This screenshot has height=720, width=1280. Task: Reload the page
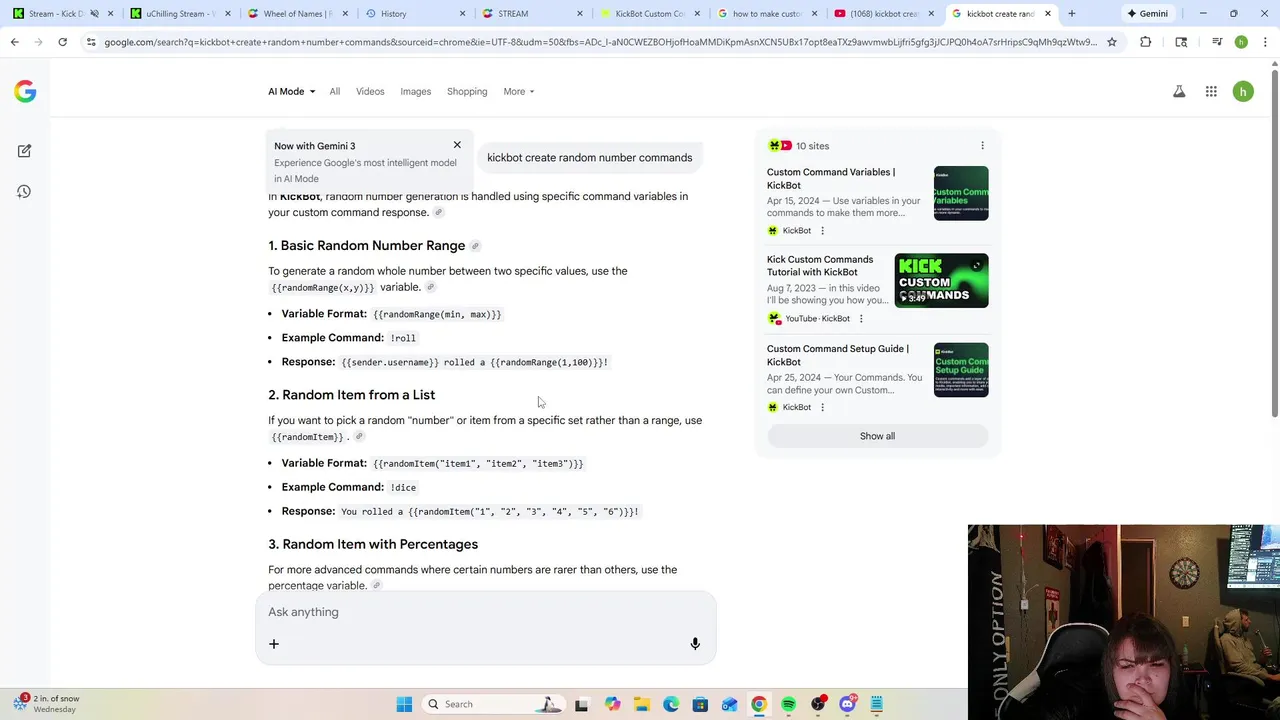pyautogui.click(x=62, y=42)
